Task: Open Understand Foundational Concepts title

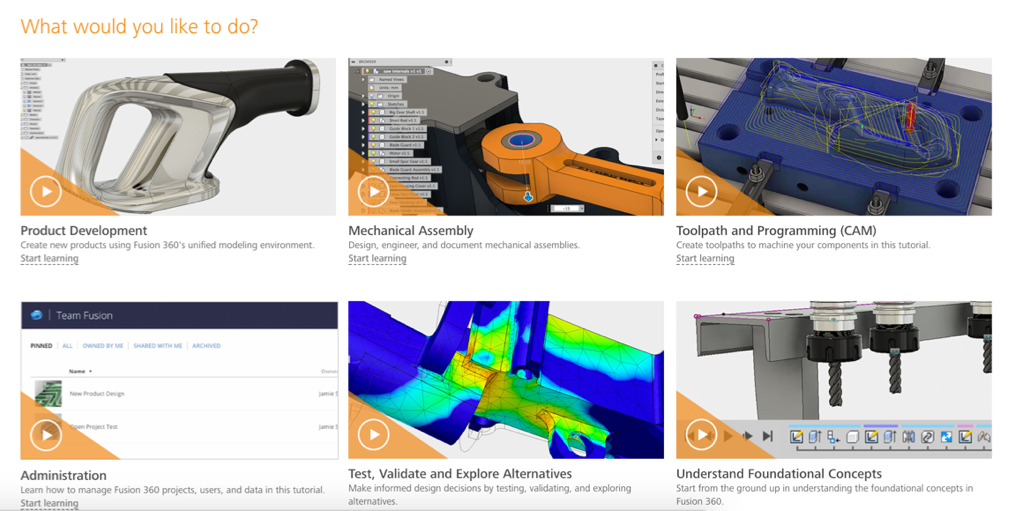Action: (779, 474)
